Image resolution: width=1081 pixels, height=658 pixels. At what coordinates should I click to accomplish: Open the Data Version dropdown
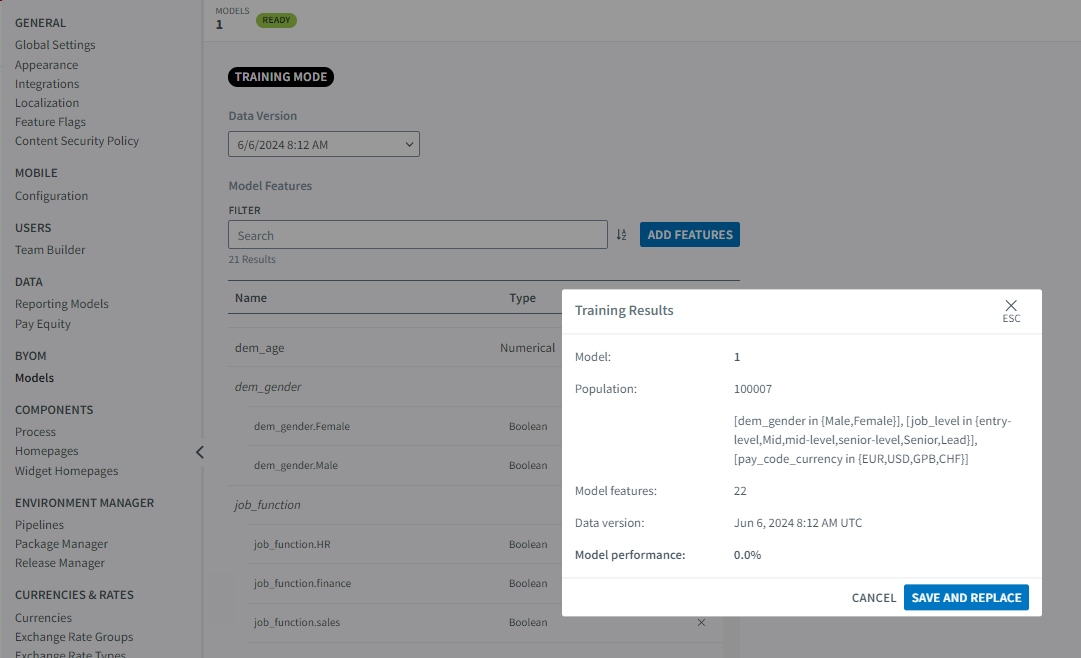(324, 145)
